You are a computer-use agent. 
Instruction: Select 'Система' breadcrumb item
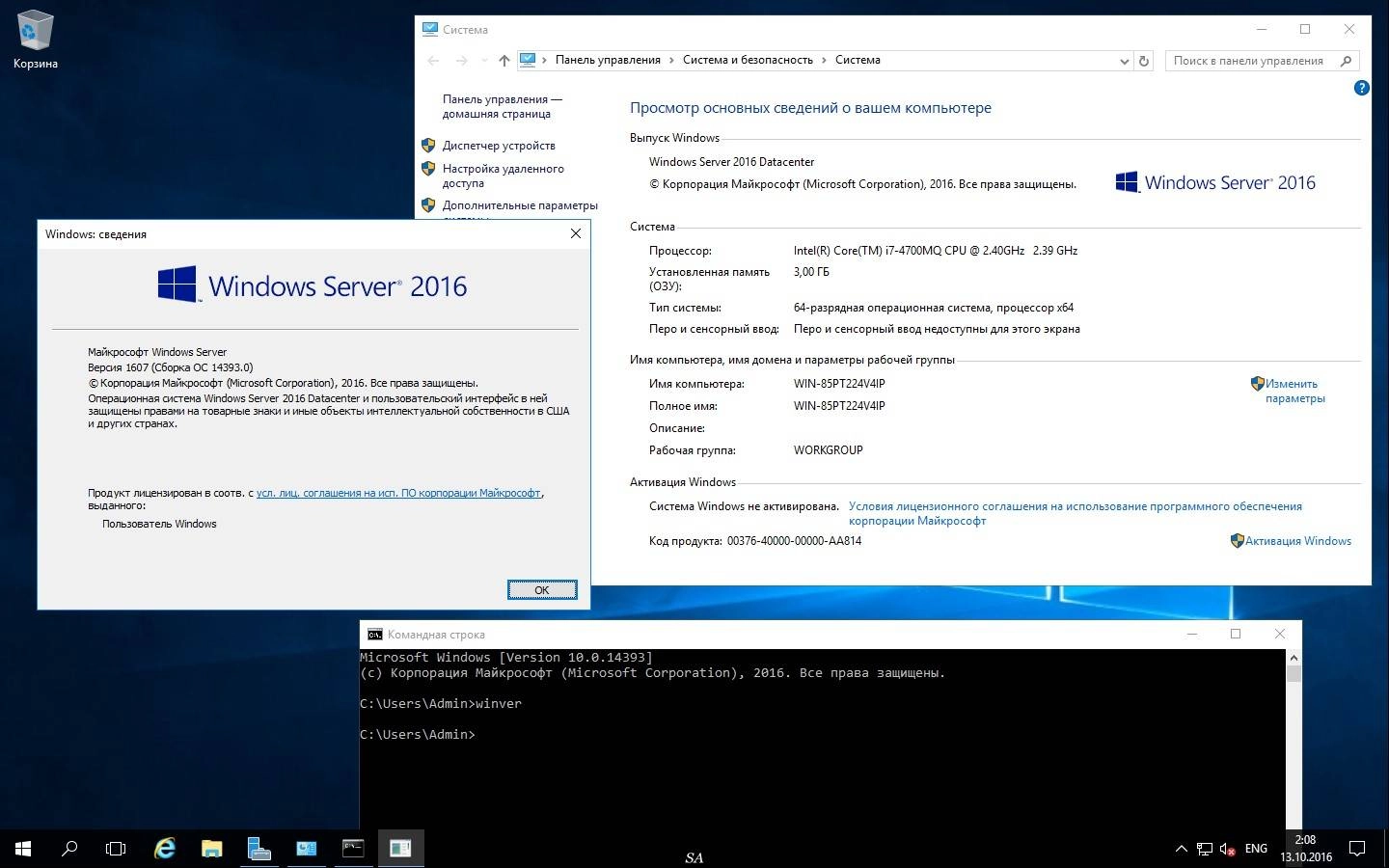point(858,60)
